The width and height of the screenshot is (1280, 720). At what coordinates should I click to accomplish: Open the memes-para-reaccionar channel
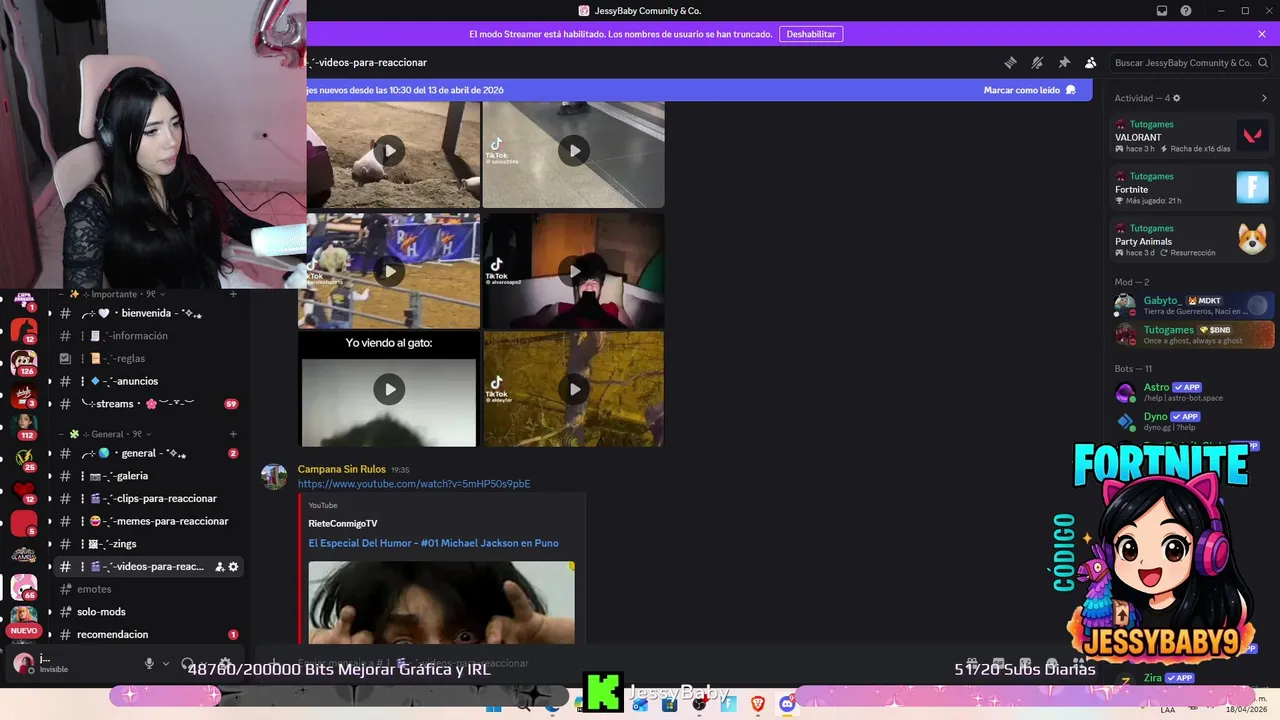[x=148, y=521]
